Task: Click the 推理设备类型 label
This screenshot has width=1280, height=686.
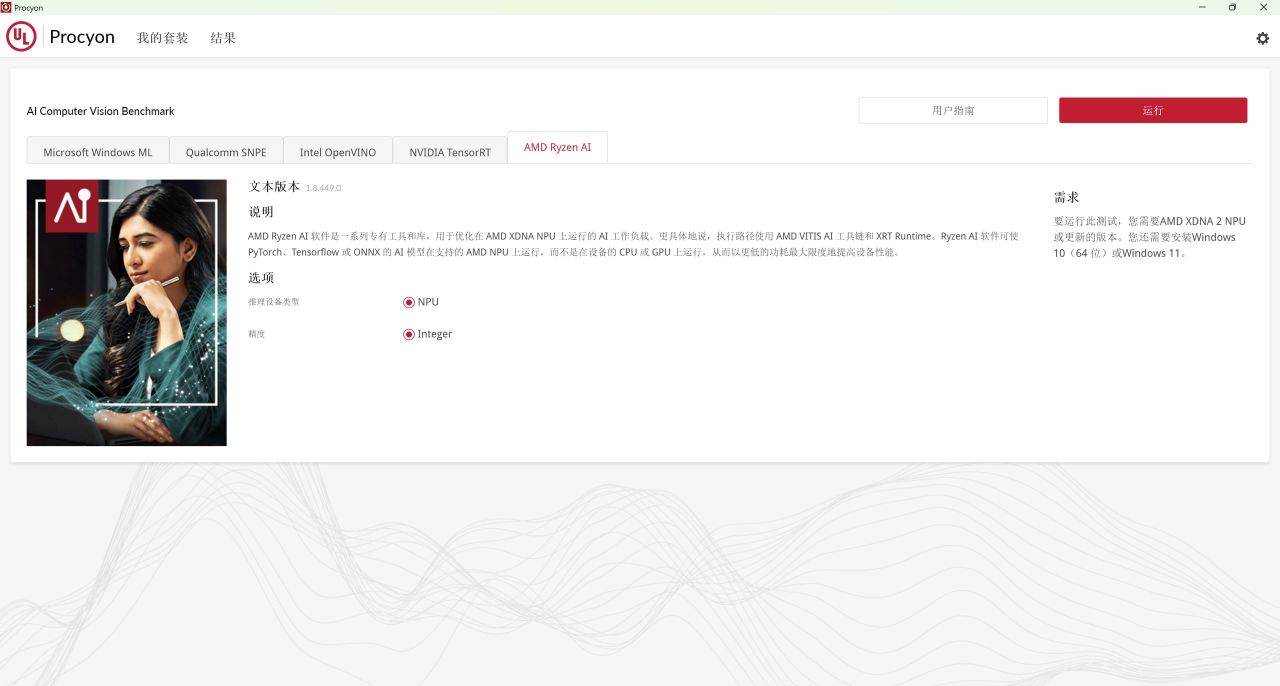Action: point(274,302)
